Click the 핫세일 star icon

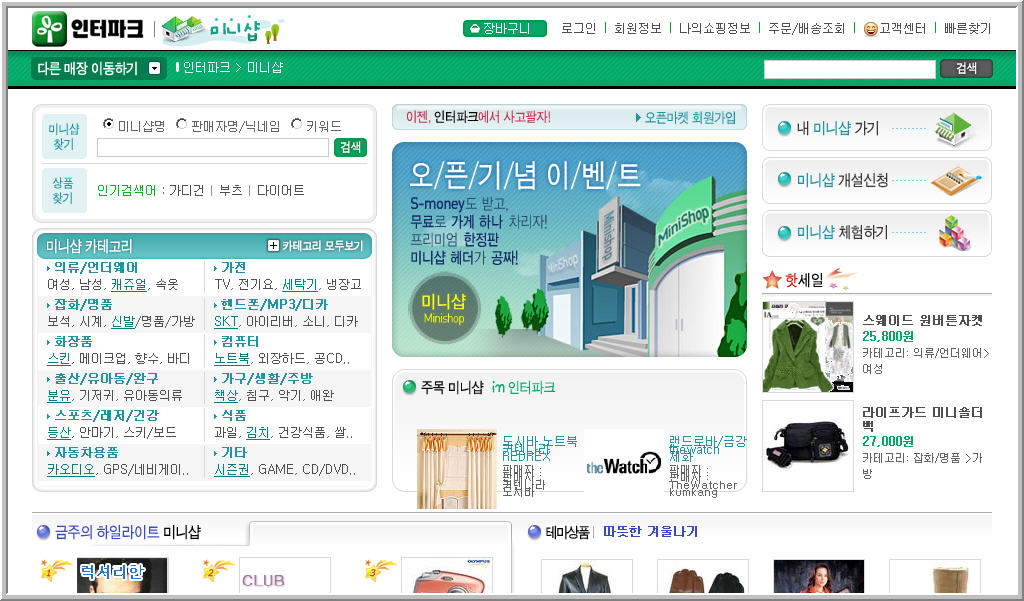click(770, 279)
